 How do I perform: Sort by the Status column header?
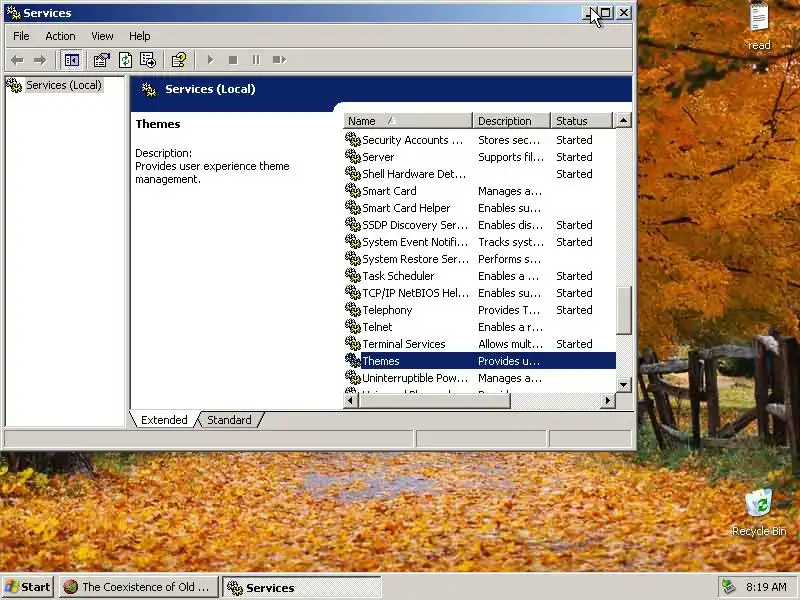(581, 121)
